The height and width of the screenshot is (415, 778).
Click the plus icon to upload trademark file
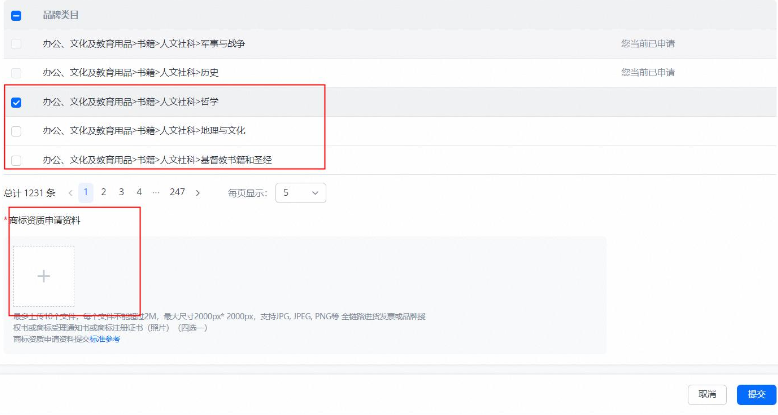(44, 276)
